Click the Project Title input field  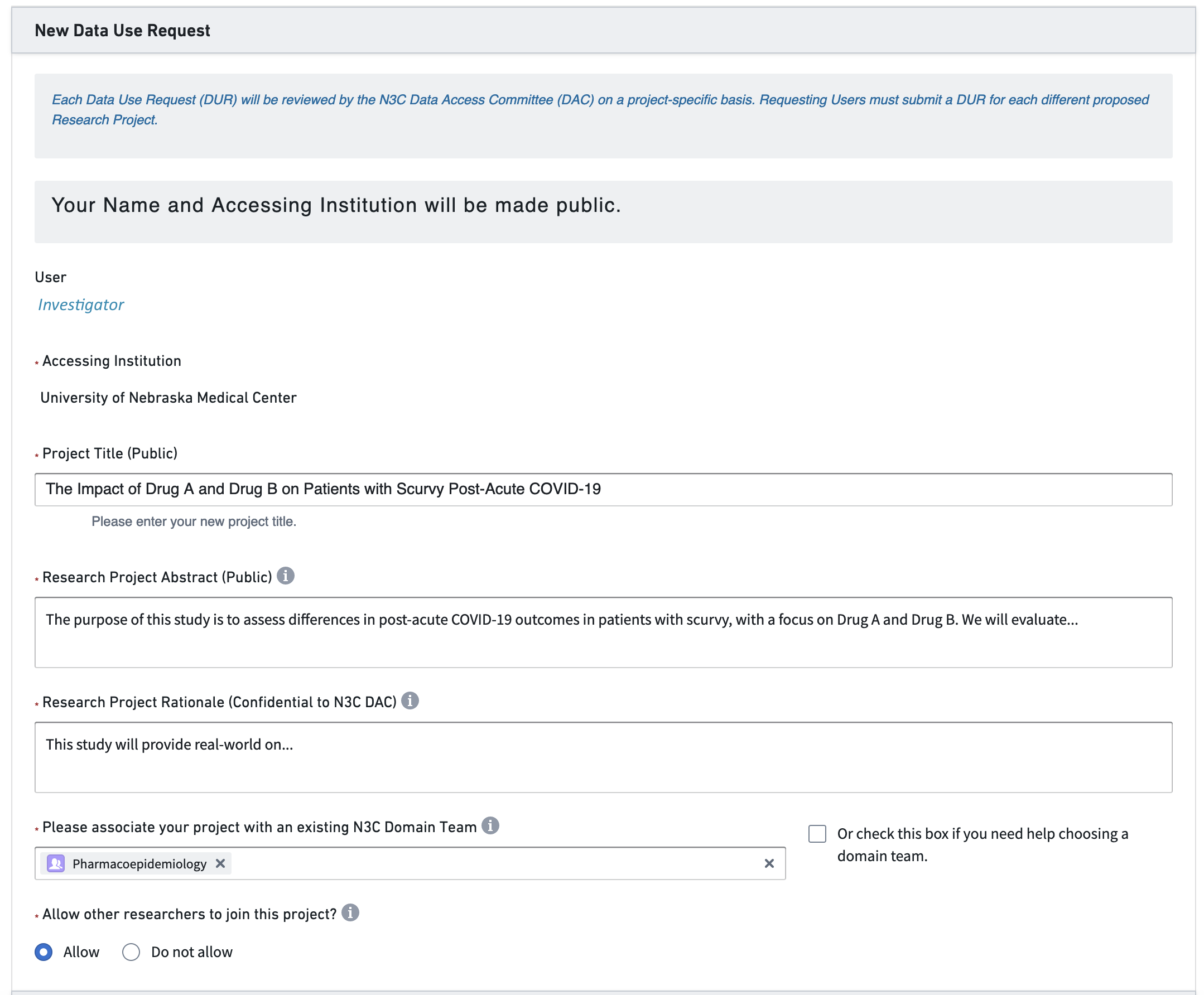click(x=602, y=489)
